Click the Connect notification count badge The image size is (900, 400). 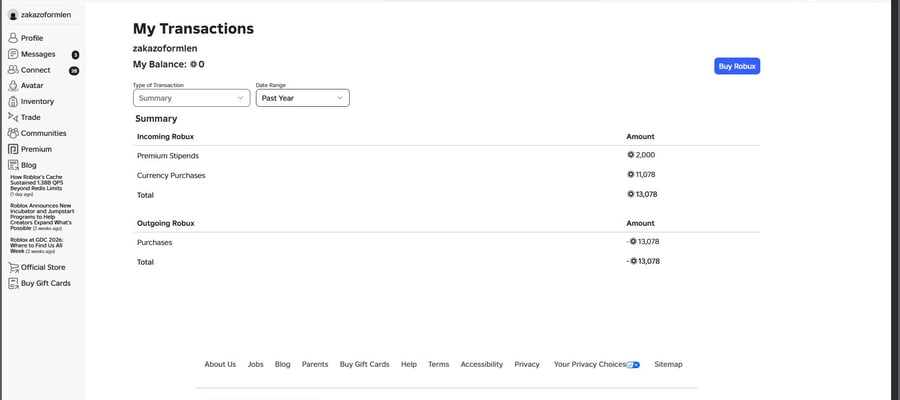click(x=74, y=71)
